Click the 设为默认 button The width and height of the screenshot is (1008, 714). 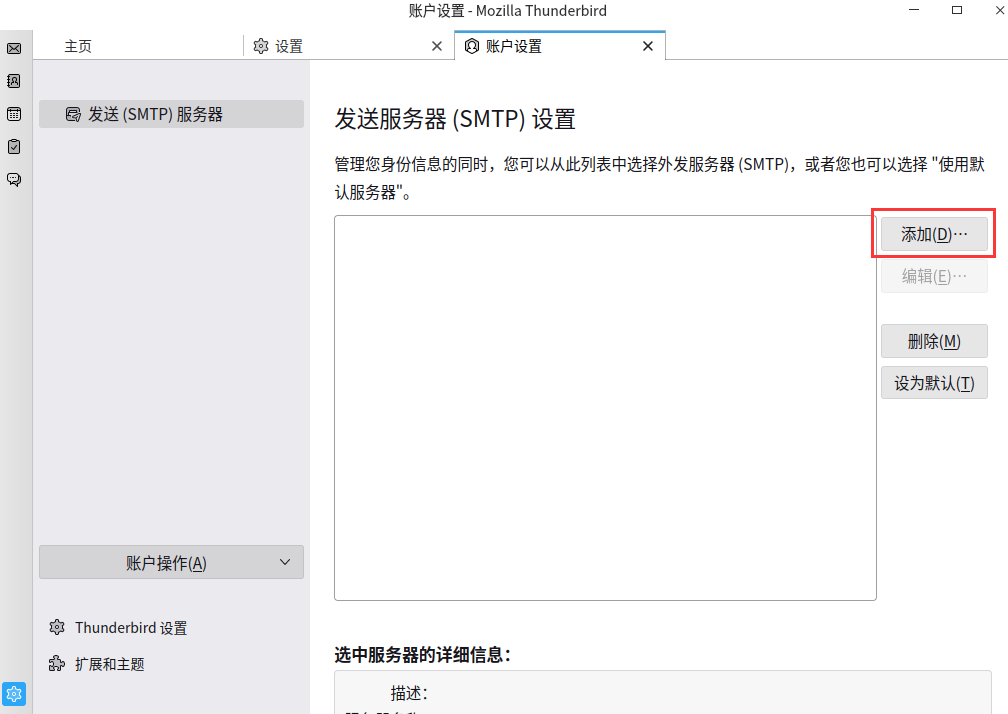click(x=933, y=382)
